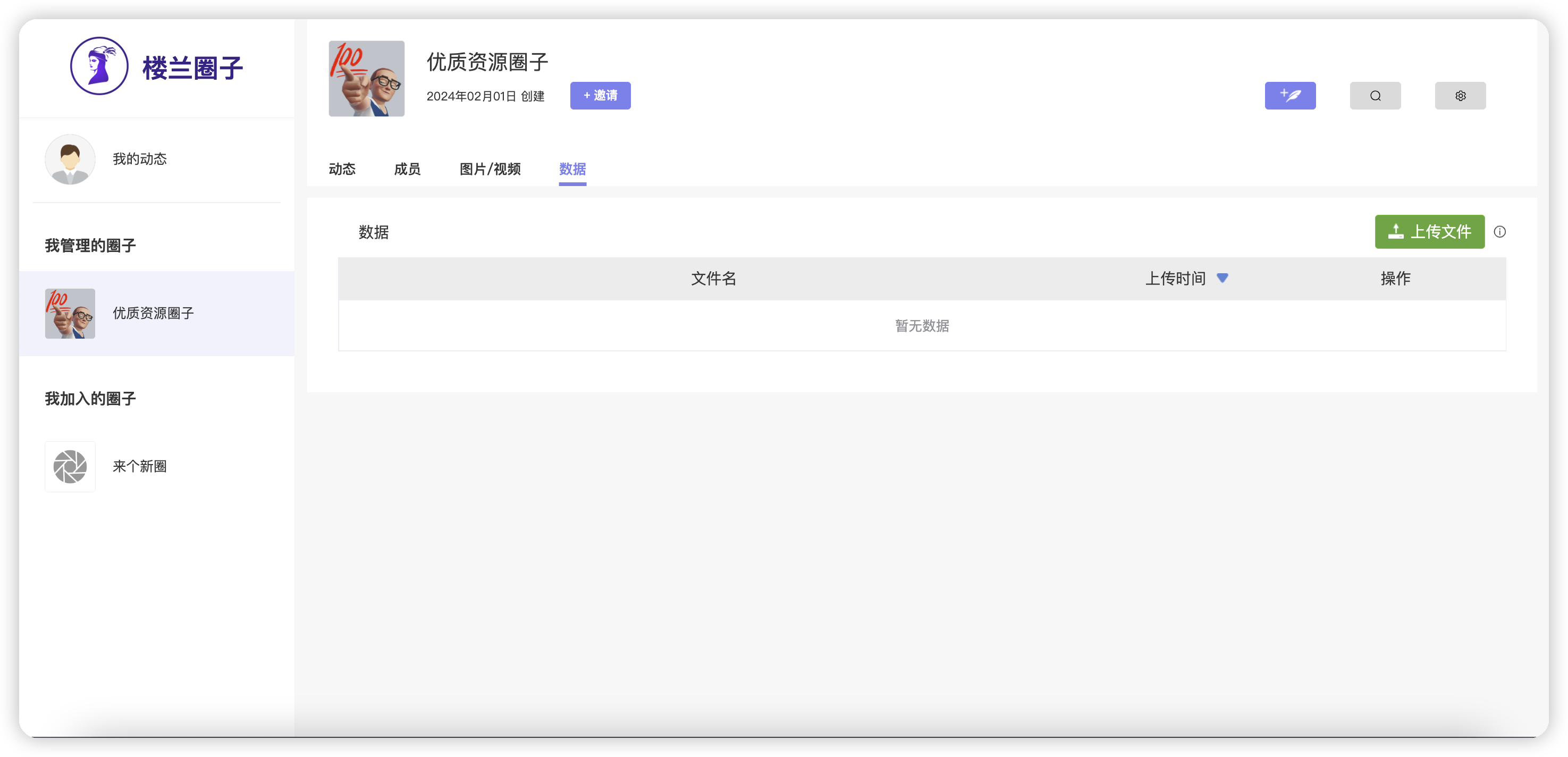Image resolution: width=1568 pixels, height=757 pixels.
Task: Click the 来个新圈 aperture icon
Action: pyautogui.click(x=70, y=467)
